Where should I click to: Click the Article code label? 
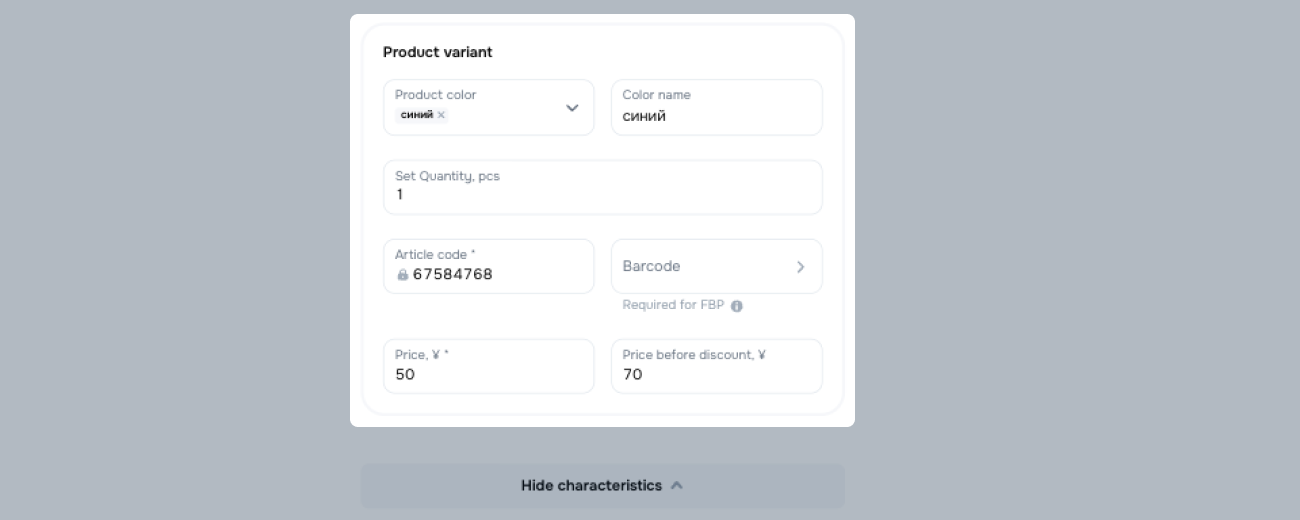point(435,255)
